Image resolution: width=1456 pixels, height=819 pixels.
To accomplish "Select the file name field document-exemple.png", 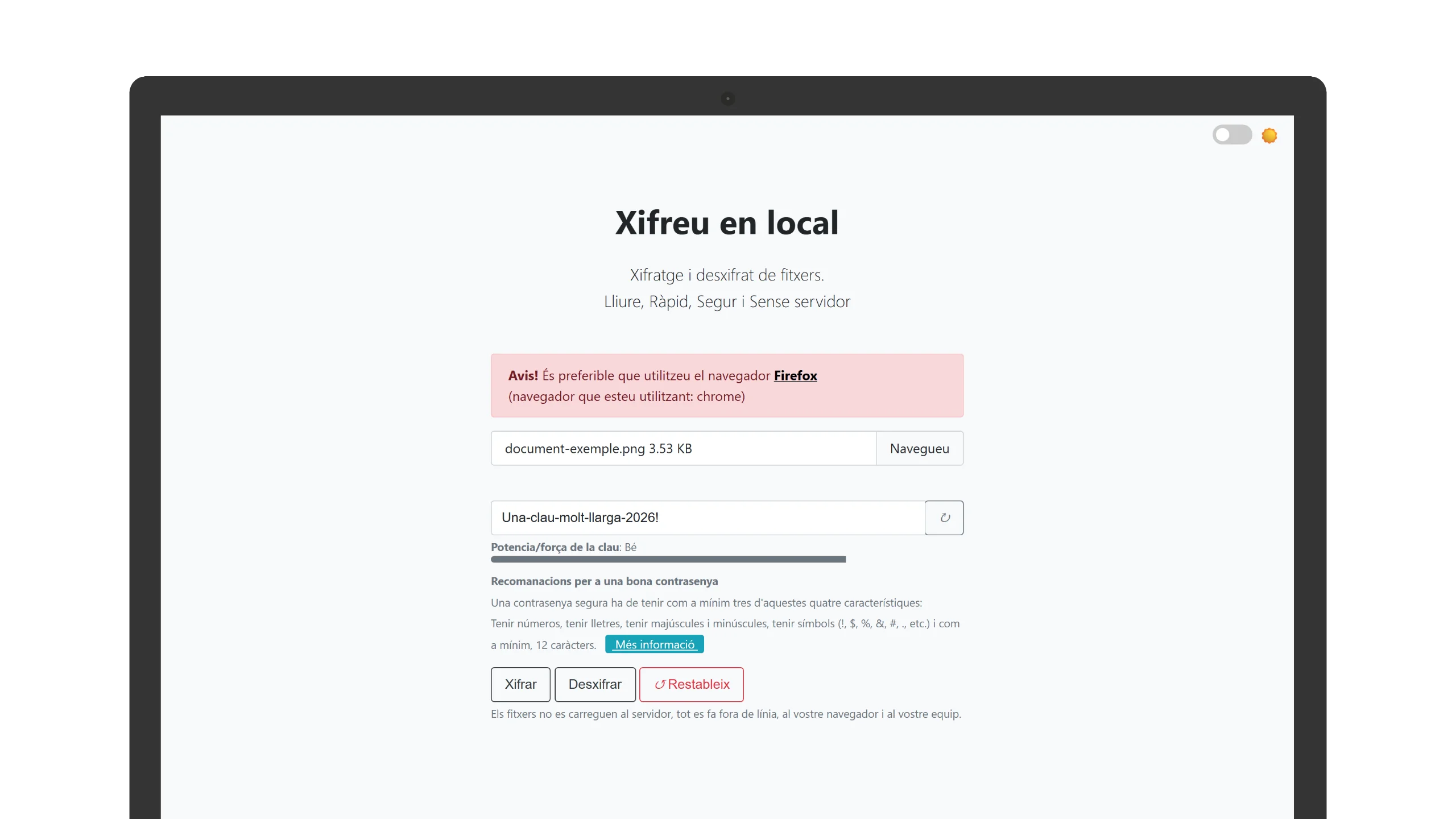I will [683, 448].
